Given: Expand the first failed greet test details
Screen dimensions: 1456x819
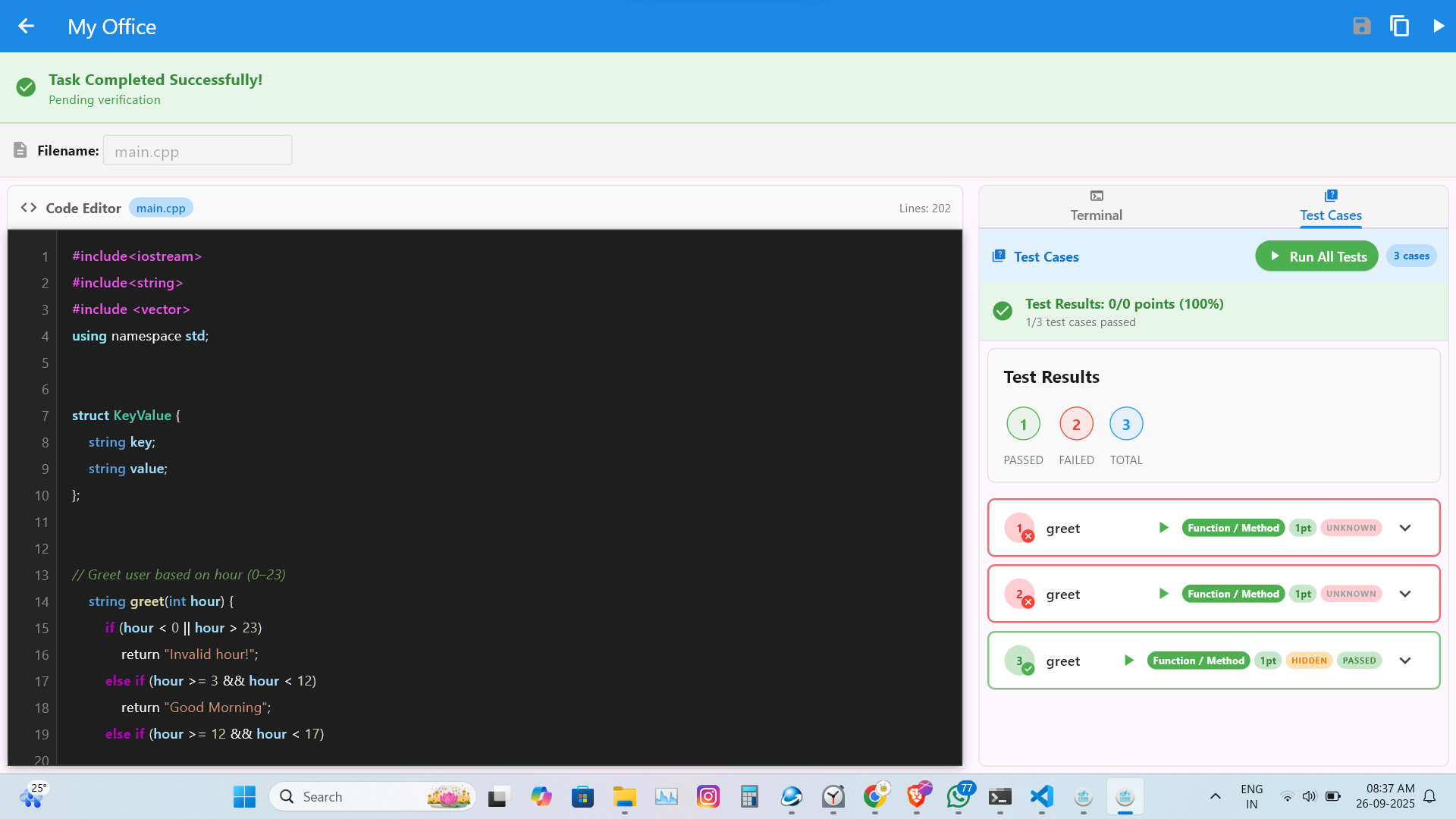Looking at the screenshot, I should click(x=1404, y=528).
